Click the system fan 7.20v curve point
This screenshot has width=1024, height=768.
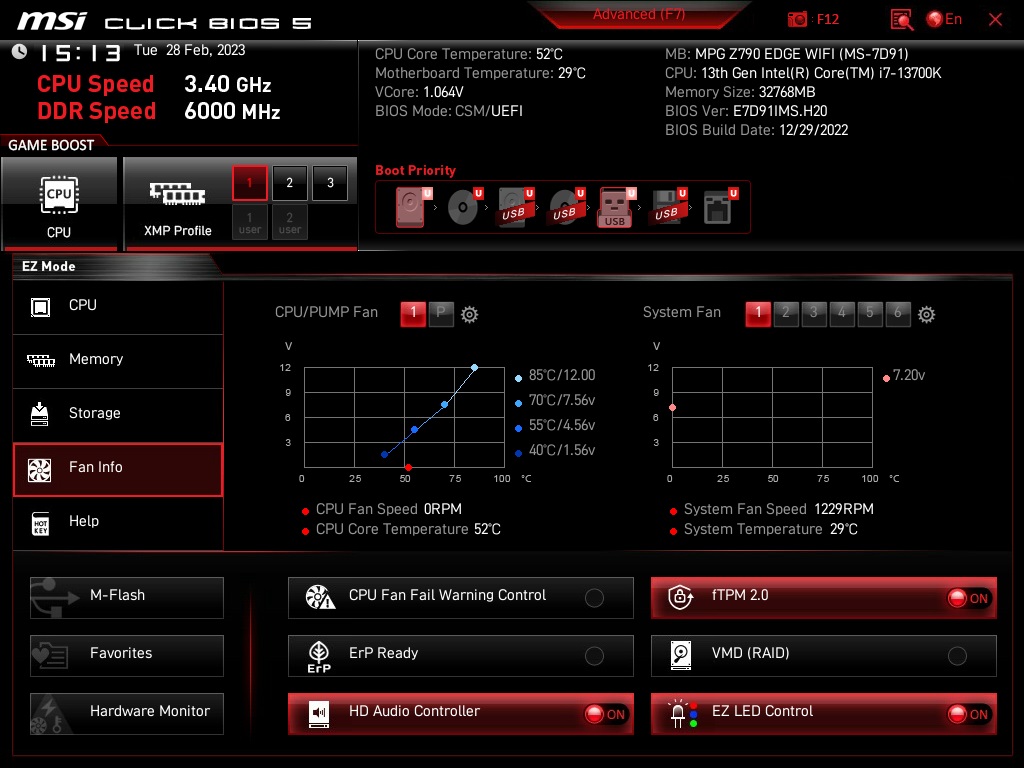673,408
